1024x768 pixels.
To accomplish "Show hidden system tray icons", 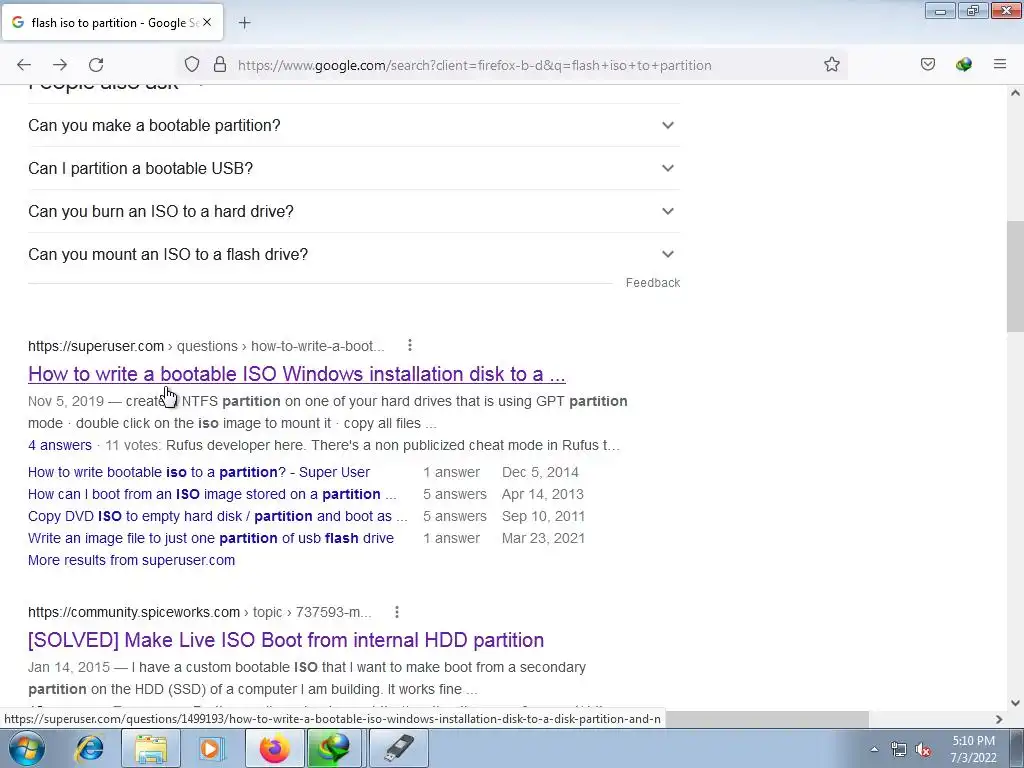I will point(874,749).
